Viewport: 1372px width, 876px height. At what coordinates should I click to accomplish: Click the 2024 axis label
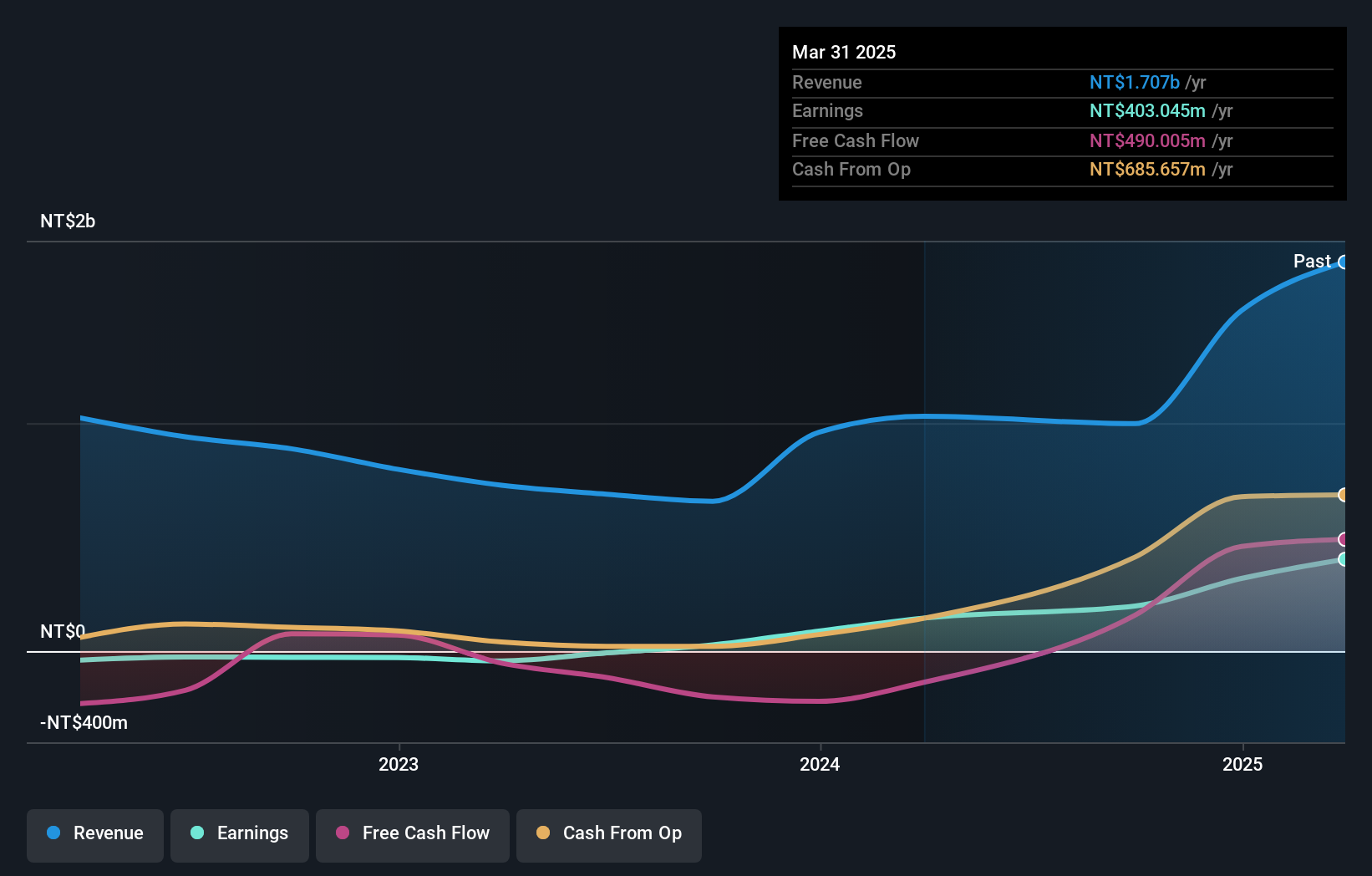coord(820,765)
